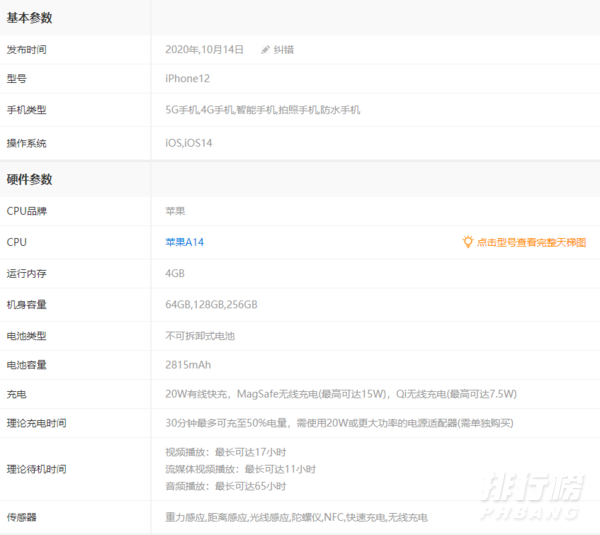Screen dimensions: 600x535
Task: Select the 音频播放：最长可达65小时 line
Action: (x=226, y=486)
